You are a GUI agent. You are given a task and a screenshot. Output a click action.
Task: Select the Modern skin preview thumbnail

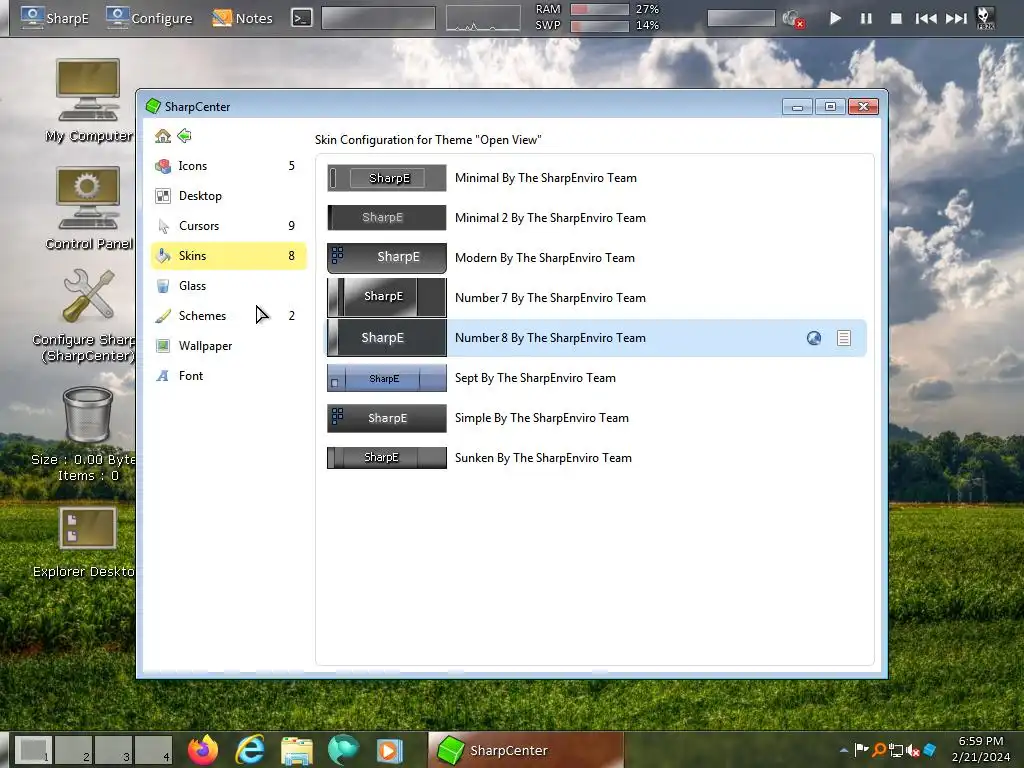(387, 257)
